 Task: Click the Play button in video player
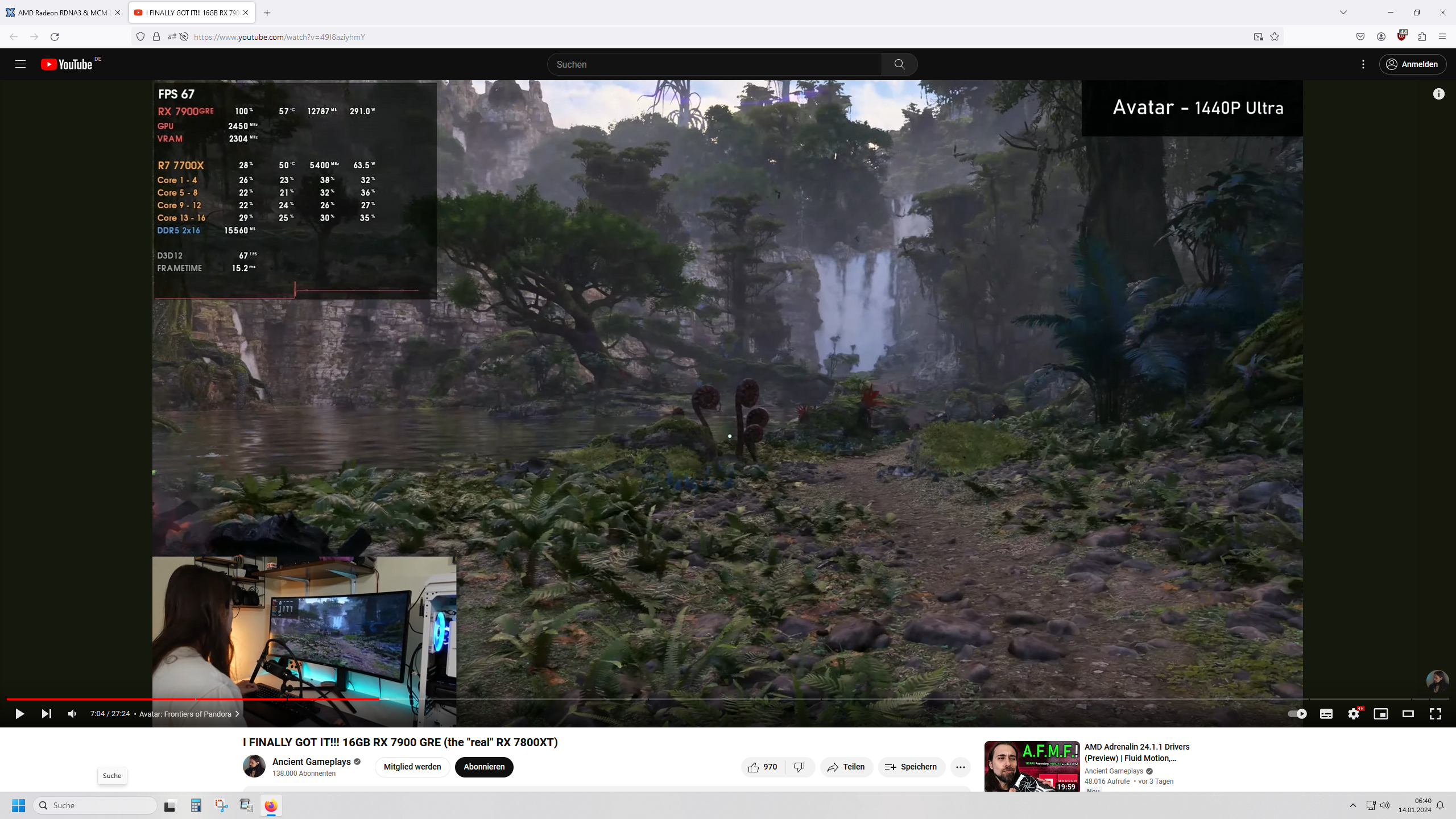coord(19,714)
